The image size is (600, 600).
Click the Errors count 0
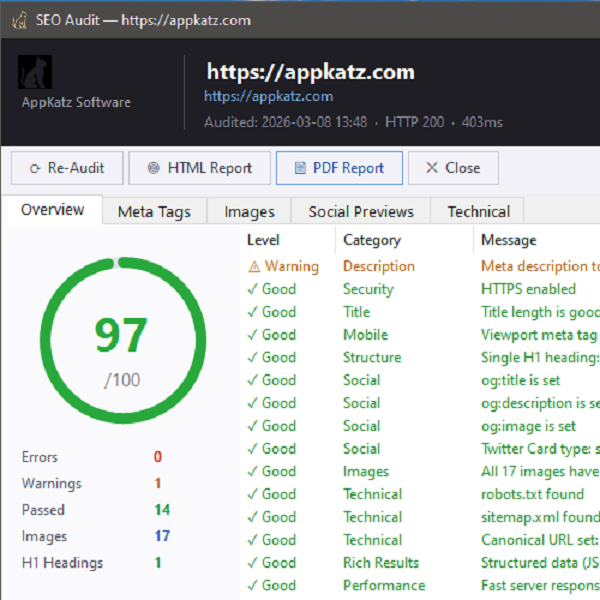point(158,457)
